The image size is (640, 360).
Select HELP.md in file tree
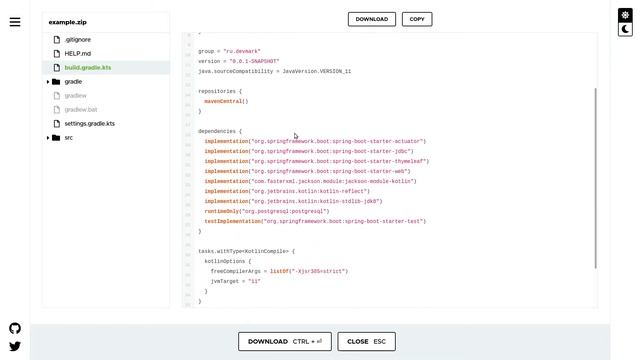78,53
